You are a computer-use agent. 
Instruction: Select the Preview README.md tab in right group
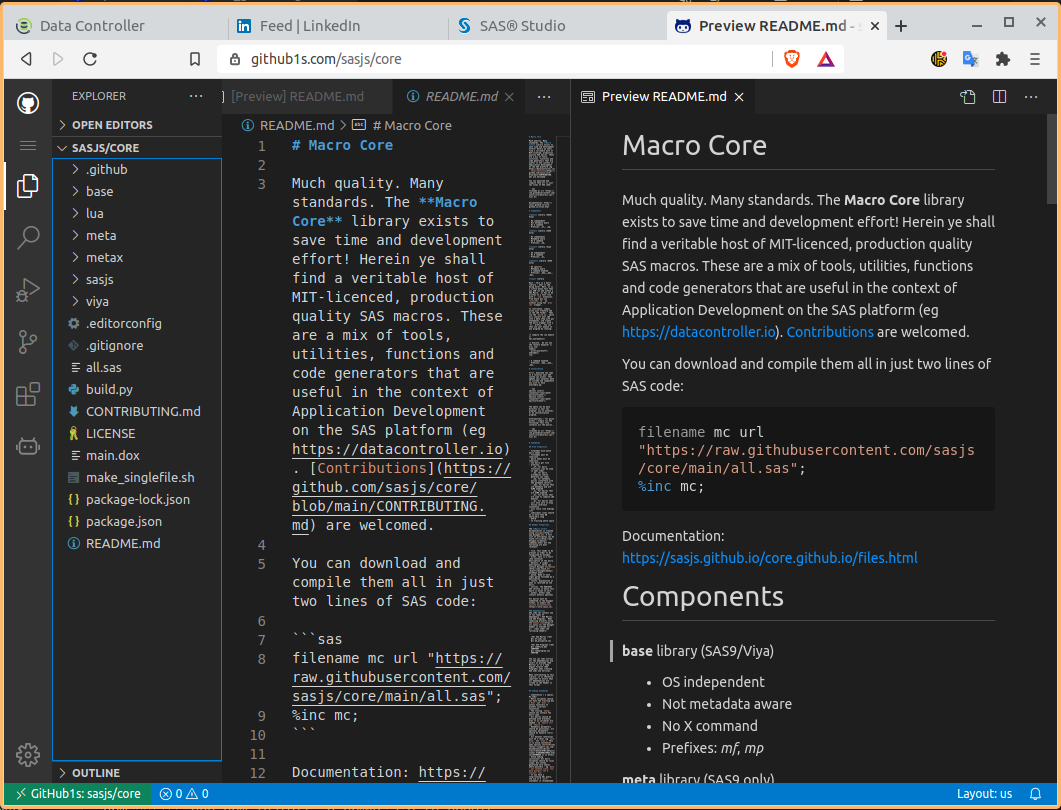pyautogui.click(x=663, y=97)
